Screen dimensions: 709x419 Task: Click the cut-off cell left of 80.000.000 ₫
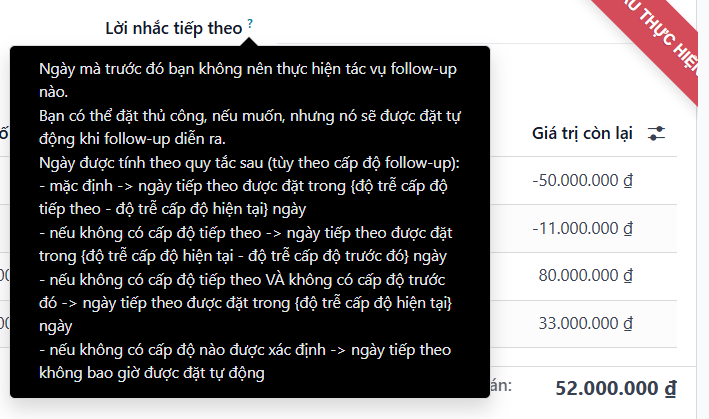(x=5, y=276)
